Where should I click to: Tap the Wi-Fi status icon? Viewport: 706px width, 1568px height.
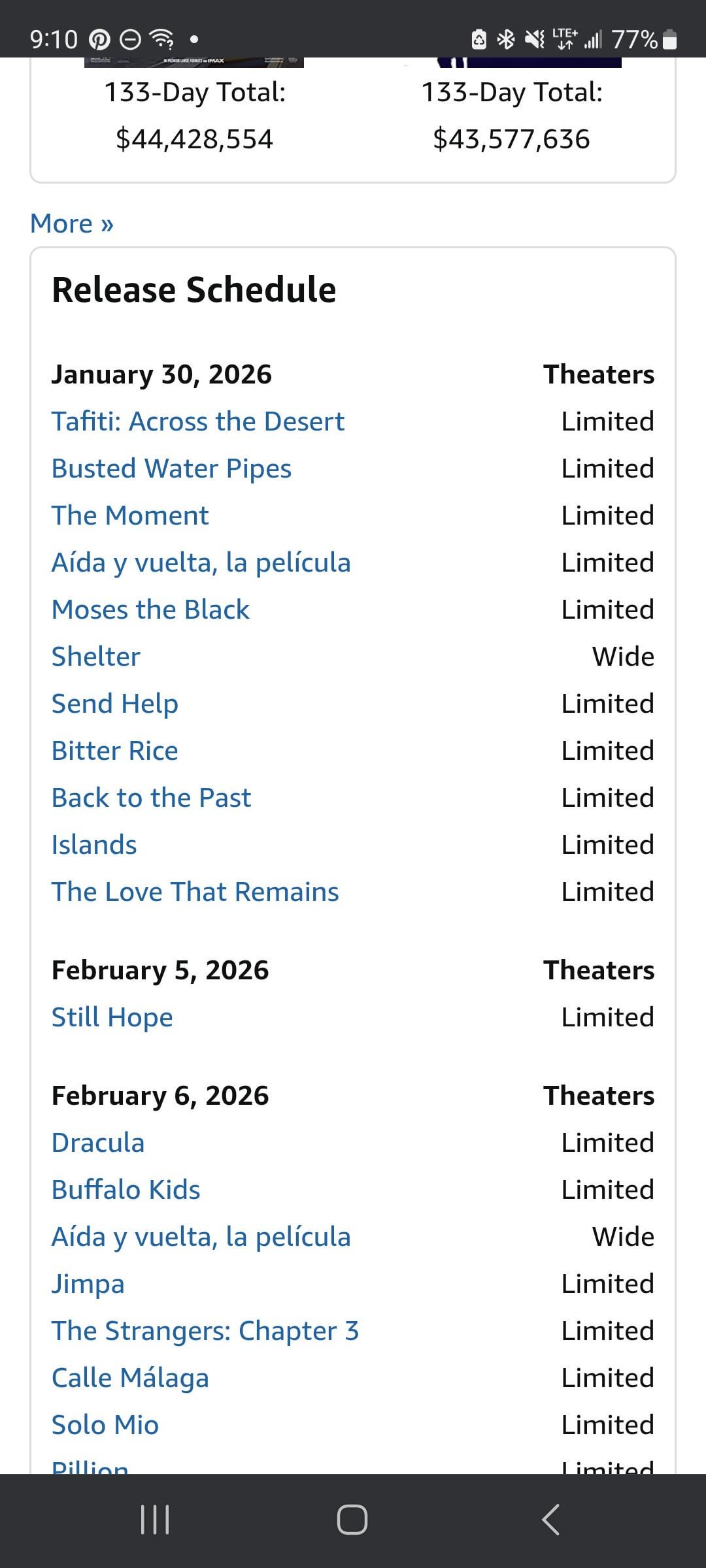(x=162, y=40)
